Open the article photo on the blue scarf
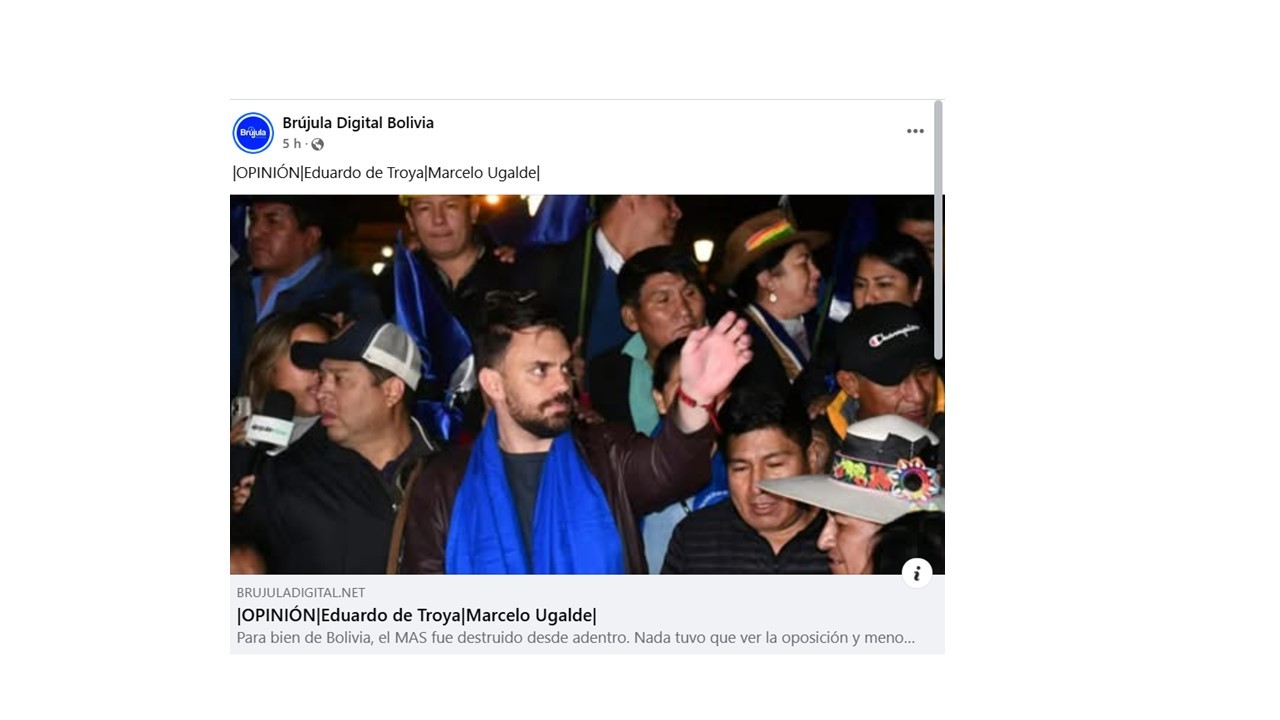Screen dimensions: 1280x720 pyautogui.click(x=535, y=500)
